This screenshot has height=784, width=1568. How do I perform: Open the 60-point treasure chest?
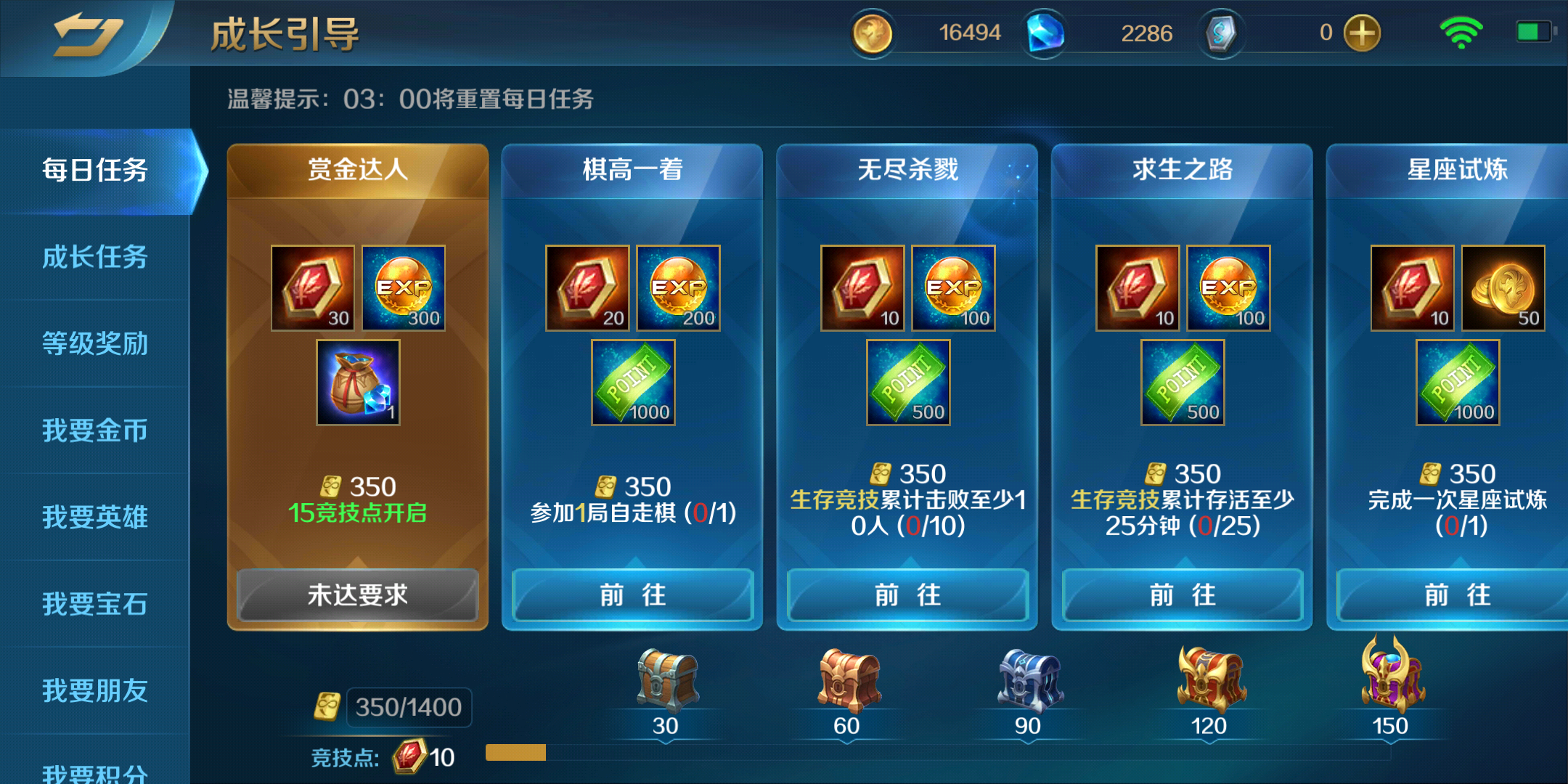point(848,679)
